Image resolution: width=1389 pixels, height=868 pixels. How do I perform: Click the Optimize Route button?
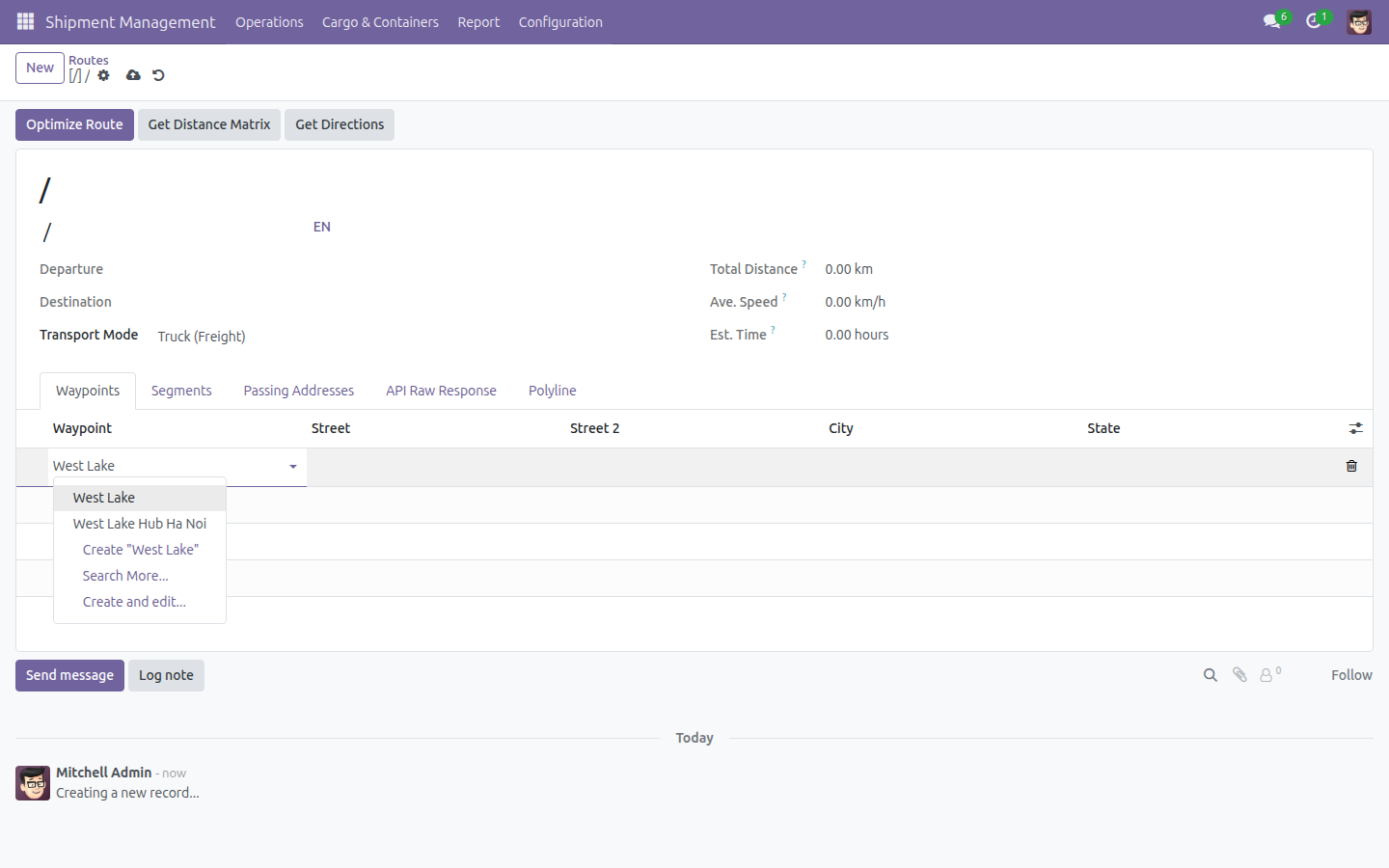[74, 124]
